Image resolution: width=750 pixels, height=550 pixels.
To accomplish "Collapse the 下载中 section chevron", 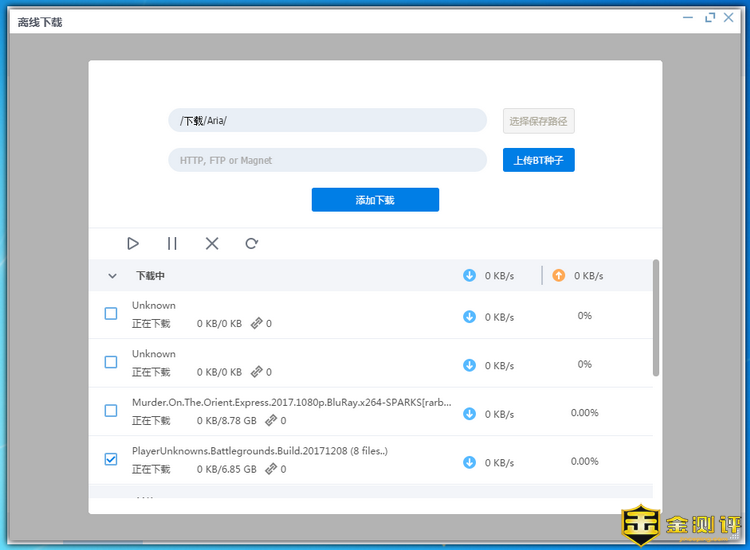I will click(x=112, y=276).
